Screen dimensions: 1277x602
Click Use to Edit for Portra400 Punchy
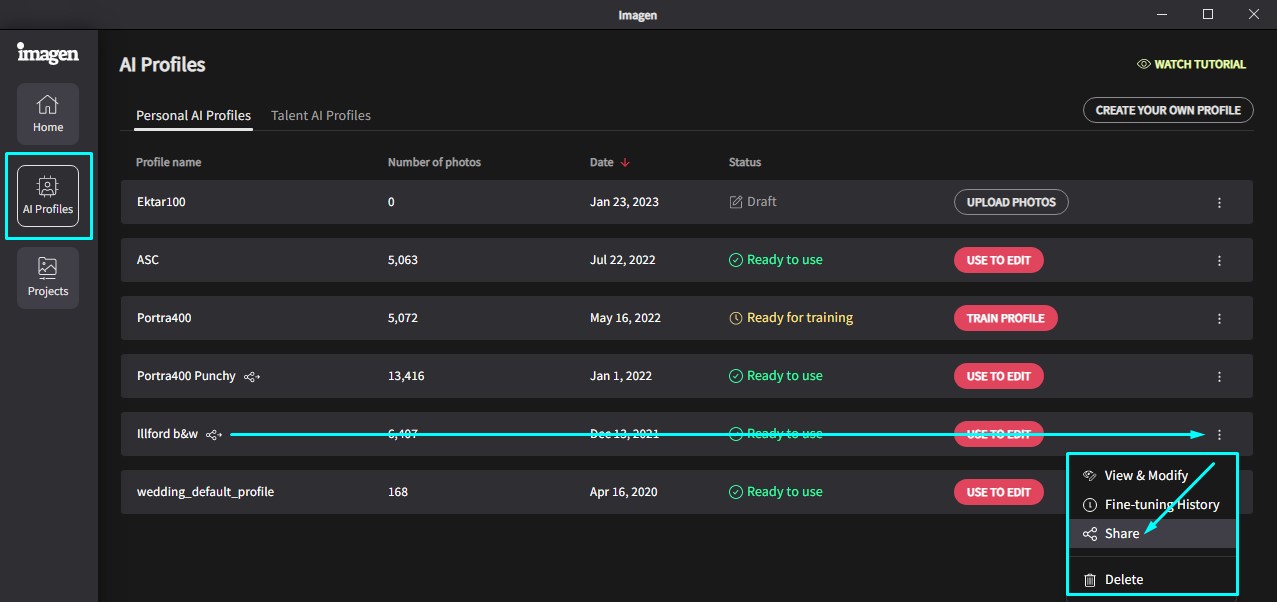(x=998, y=376)
